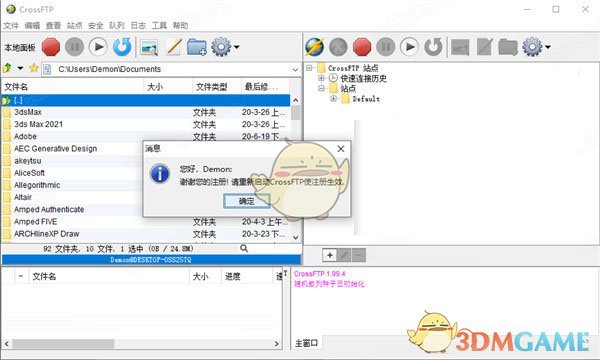Sort local list by 文件名 column

[73, 87]
